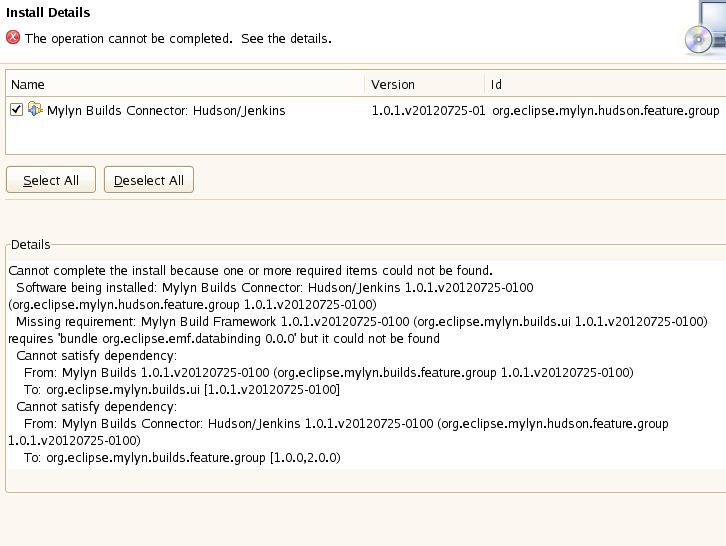Click the 'Details' group label
Screen dimensions: 726x546
point(31,245)
